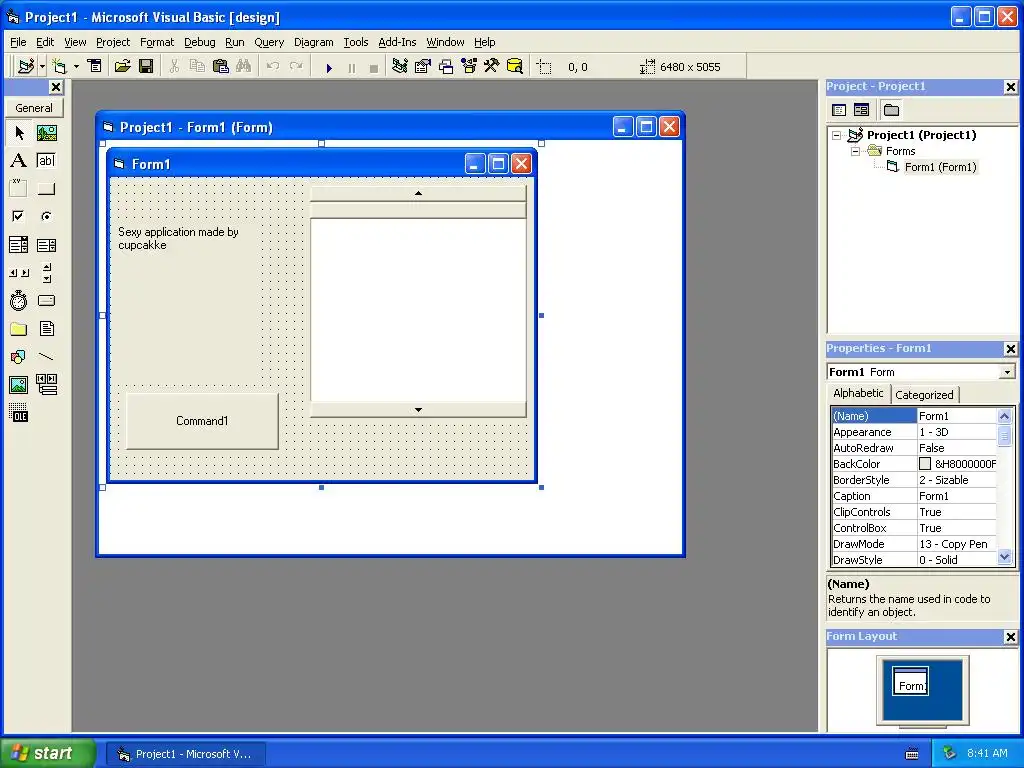This screenshot has height=768, width=1024.
Task: Collapse the Forms folder node
Action: pos(856,152)
